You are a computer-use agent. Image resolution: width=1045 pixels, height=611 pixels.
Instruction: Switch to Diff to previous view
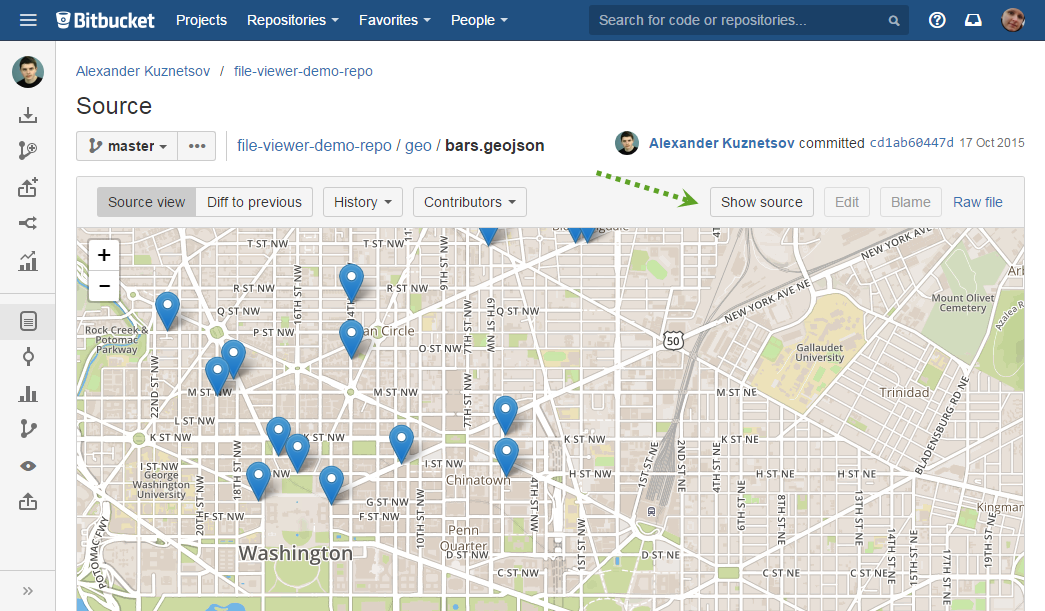255,202
